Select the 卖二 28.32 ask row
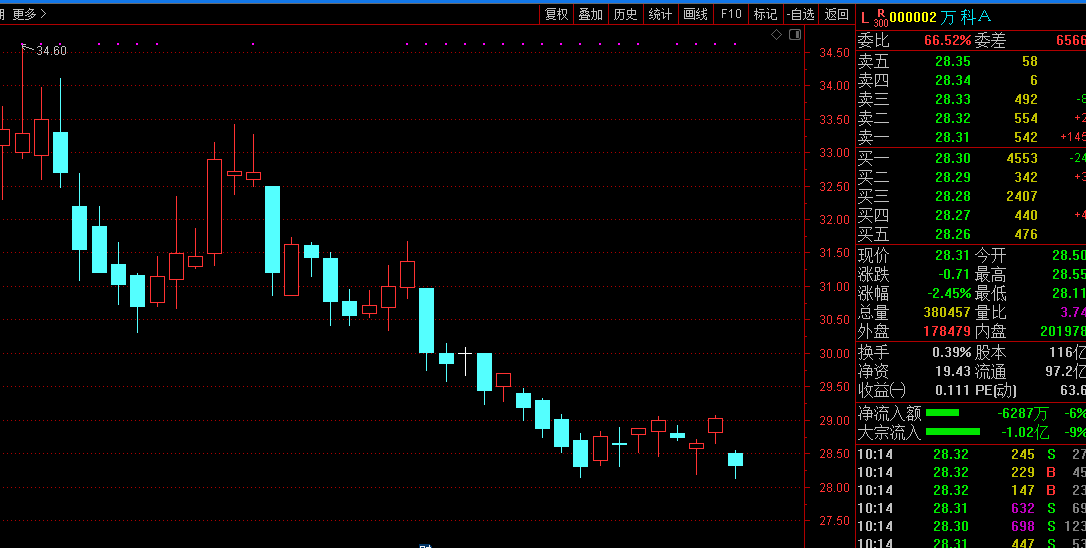This screenshot has width=1086, height=548. click(971, 118)
